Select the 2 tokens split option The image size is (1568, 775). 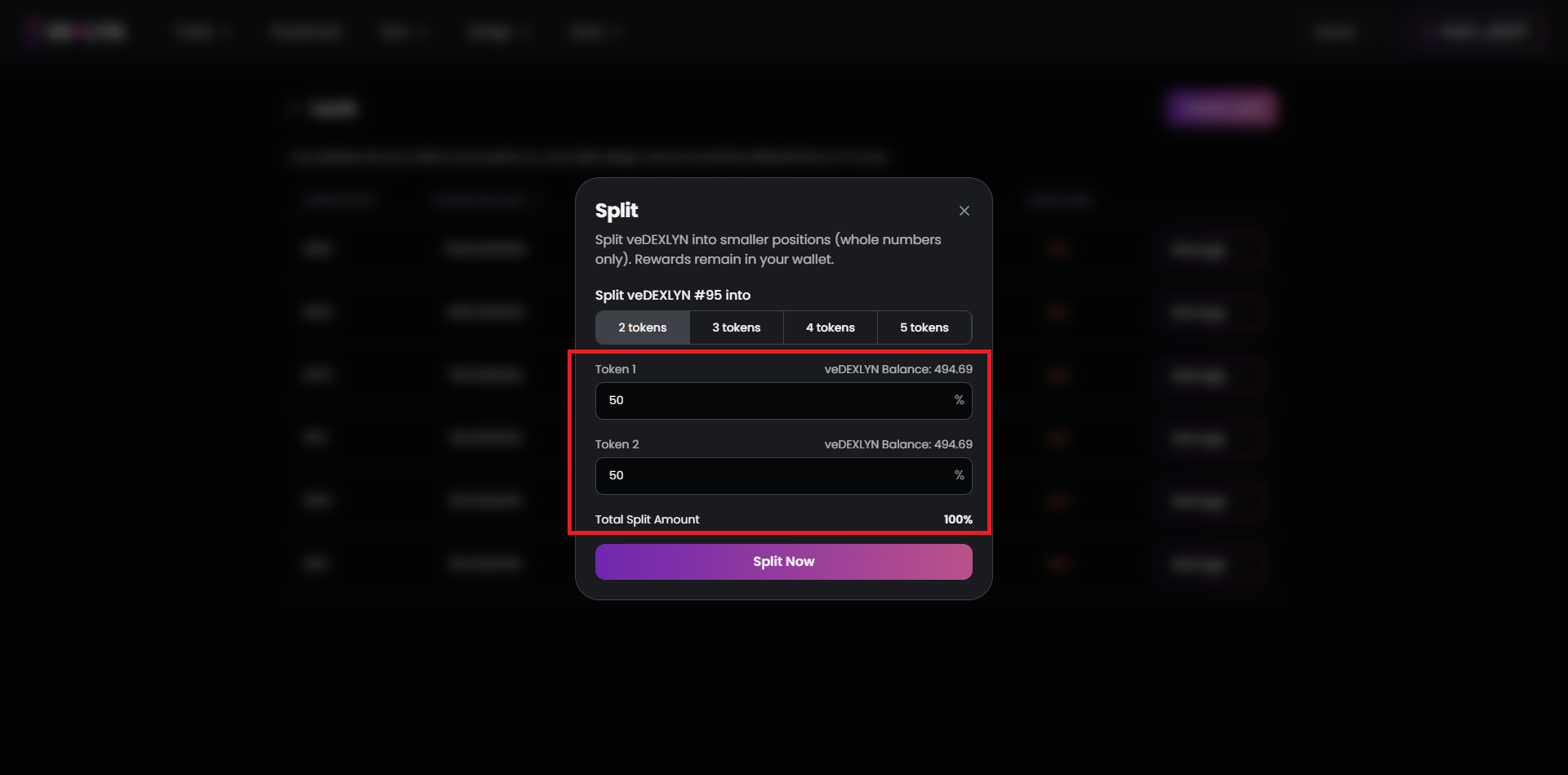pos(642,327)
